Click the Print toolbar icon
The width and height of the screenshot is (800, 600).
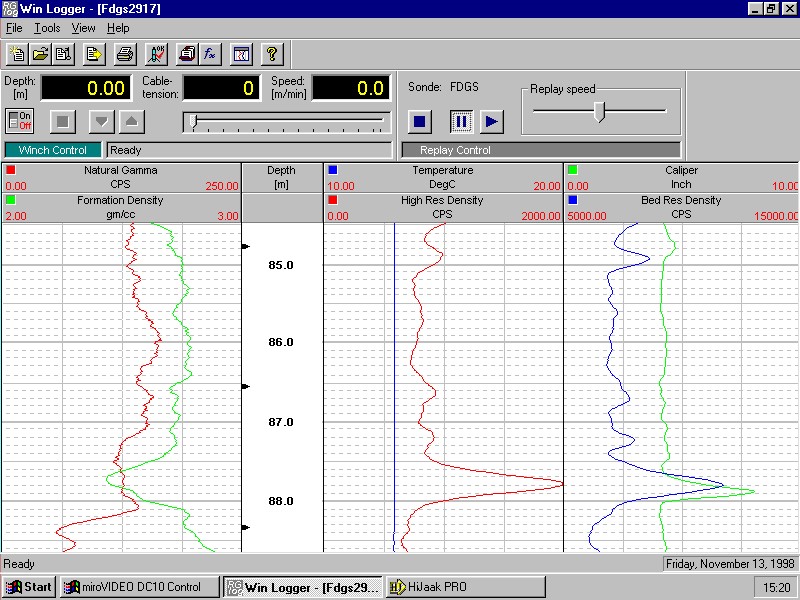point(124,54)
